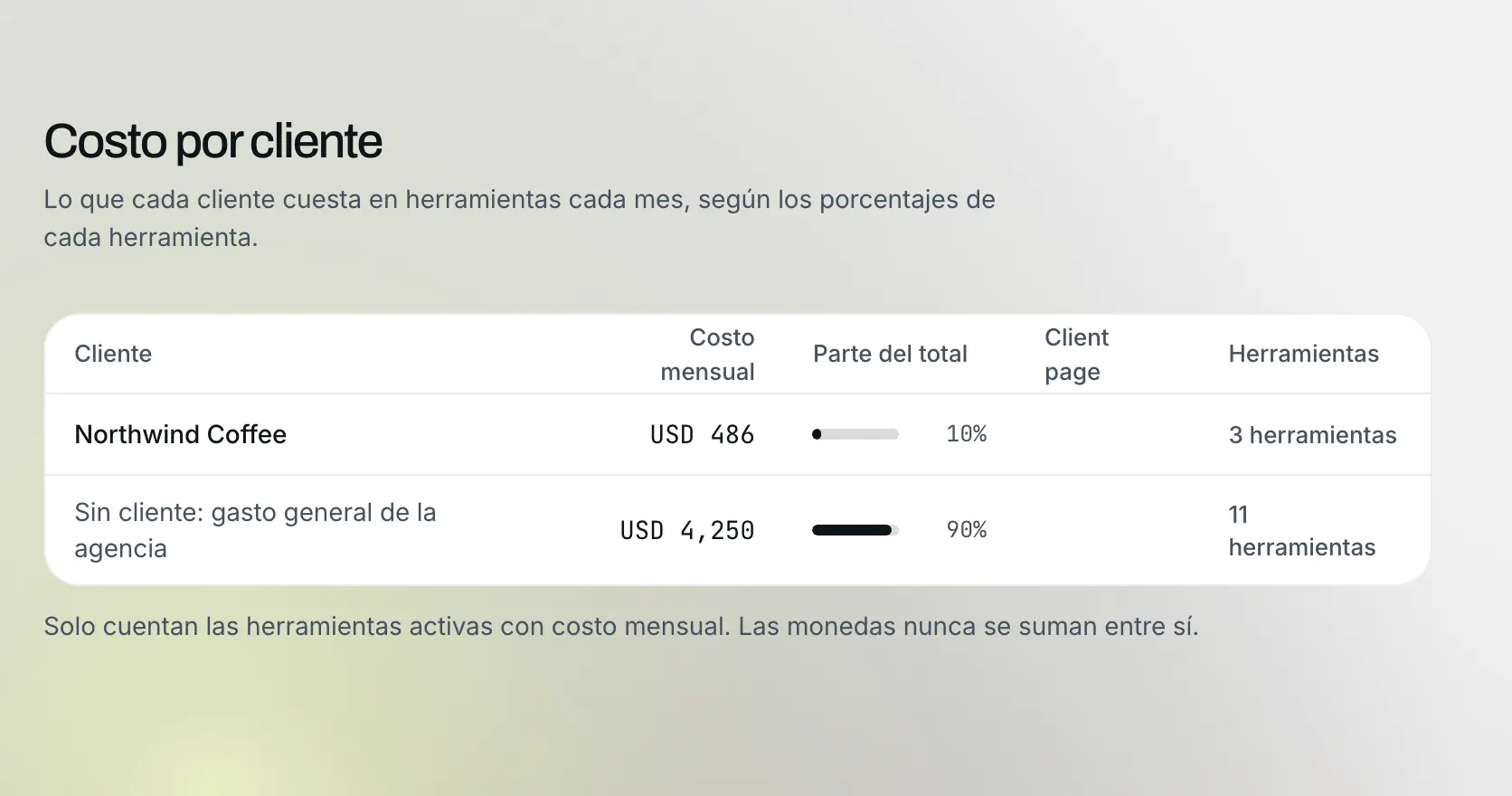Click the USD 486 monthly cost

pos(702,435)
